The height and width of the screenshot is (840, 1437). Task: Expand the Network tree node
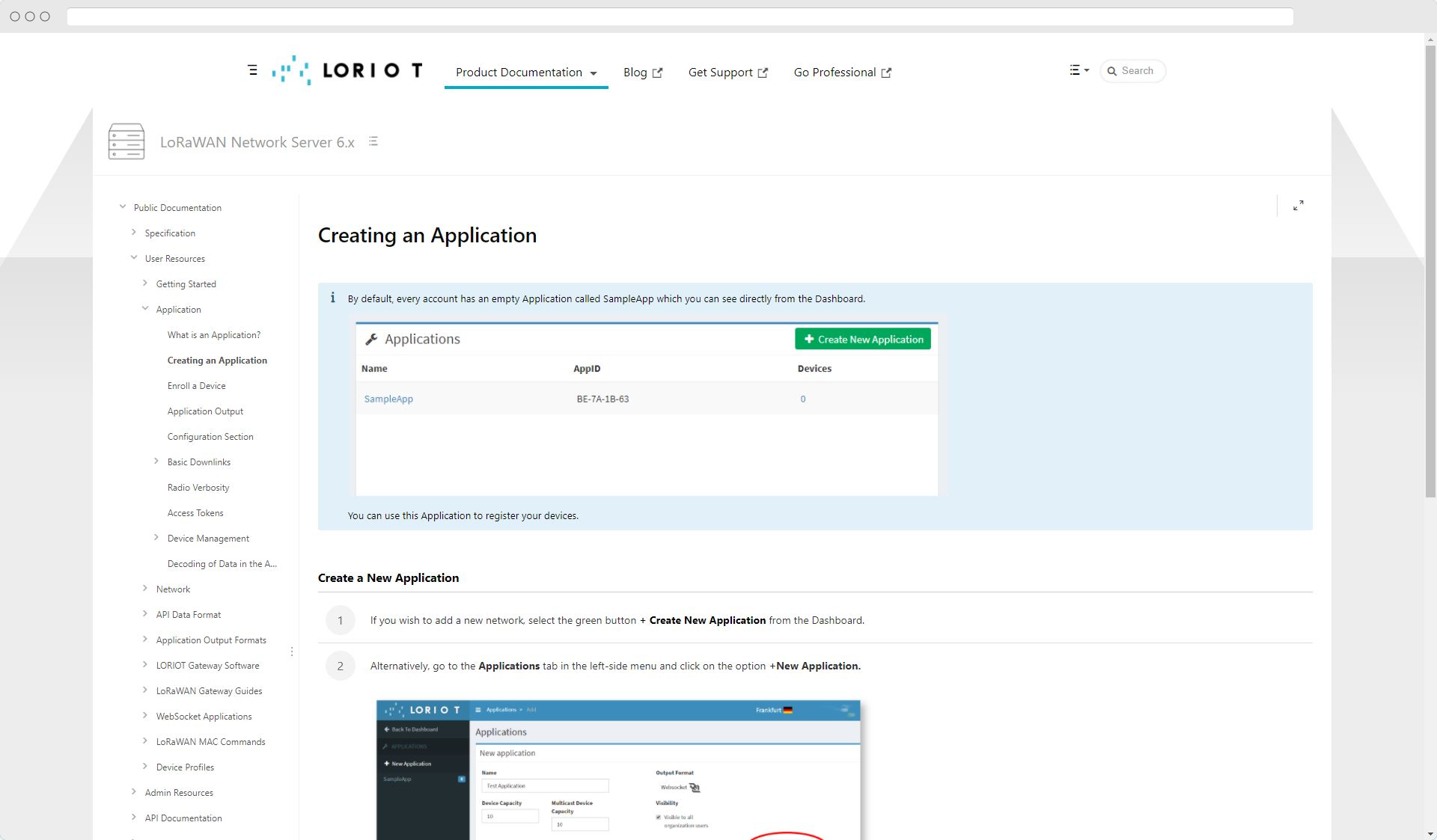(145, 589)
